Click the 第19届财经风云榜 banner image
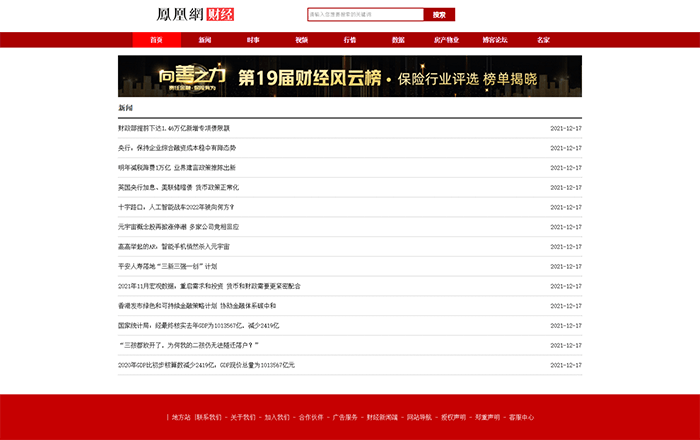Viewport: 700px width, 440px height. pos(349,76)
